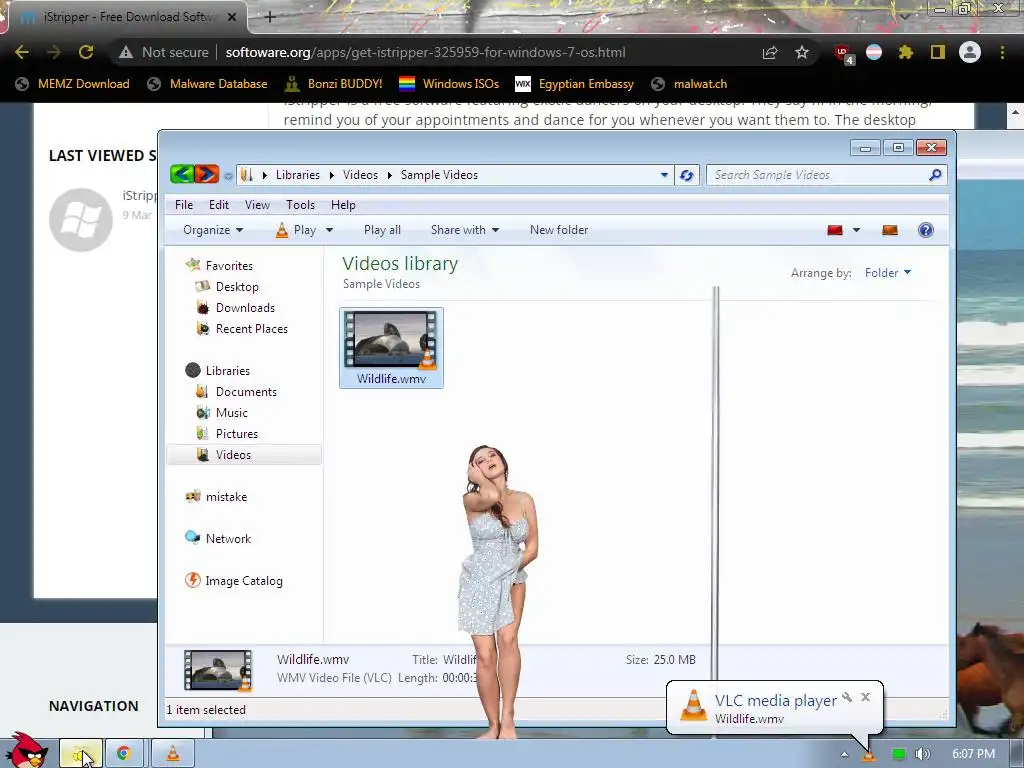Click the Wildlife.wmv preview in details pane
This screenshot has width=1024, height=768.
217,670
